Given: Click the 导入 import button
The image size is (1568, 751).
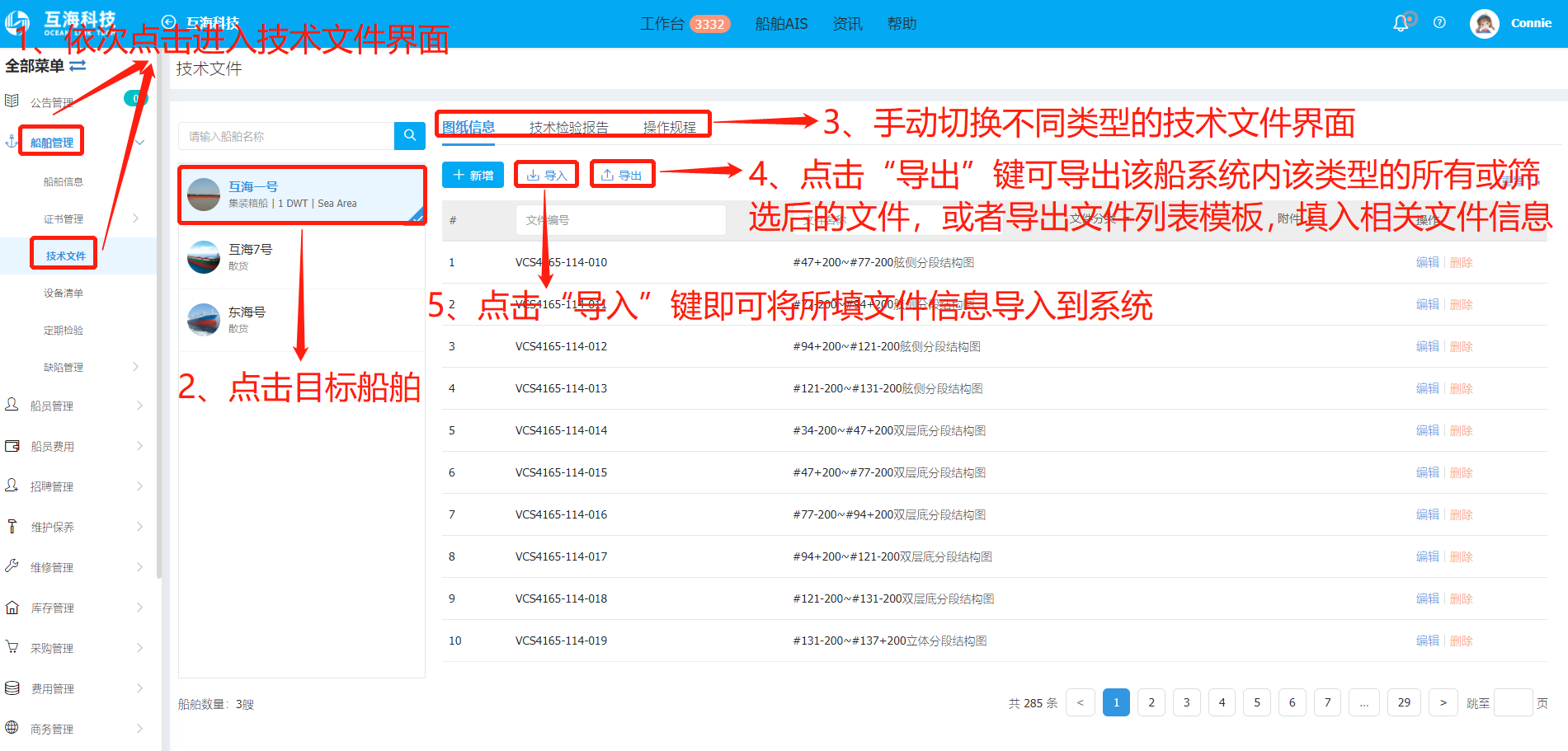Looking at the screenshot, I should (546, 175).
